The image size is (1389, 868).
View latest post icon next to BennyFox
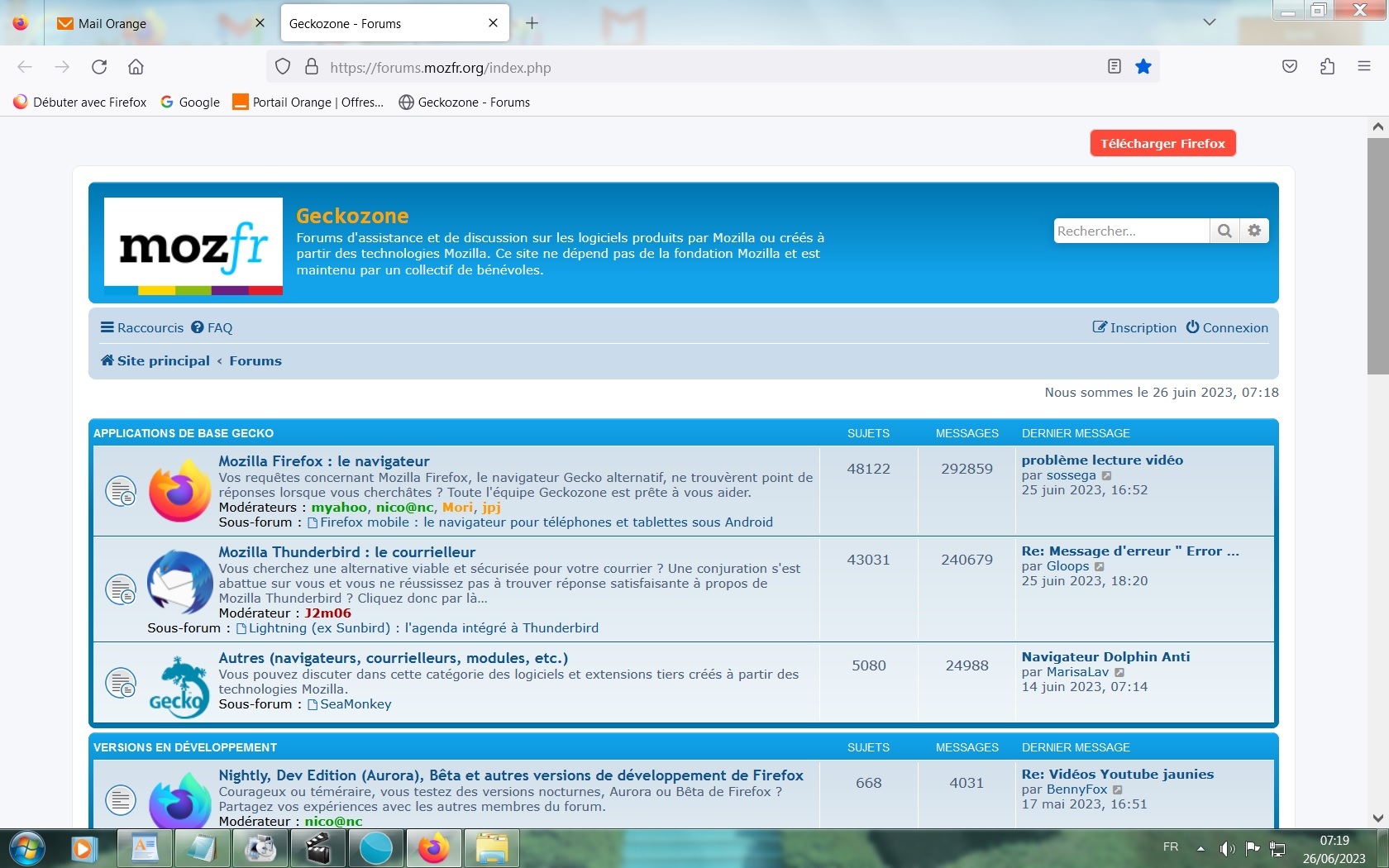click(x=1118, y=789)
